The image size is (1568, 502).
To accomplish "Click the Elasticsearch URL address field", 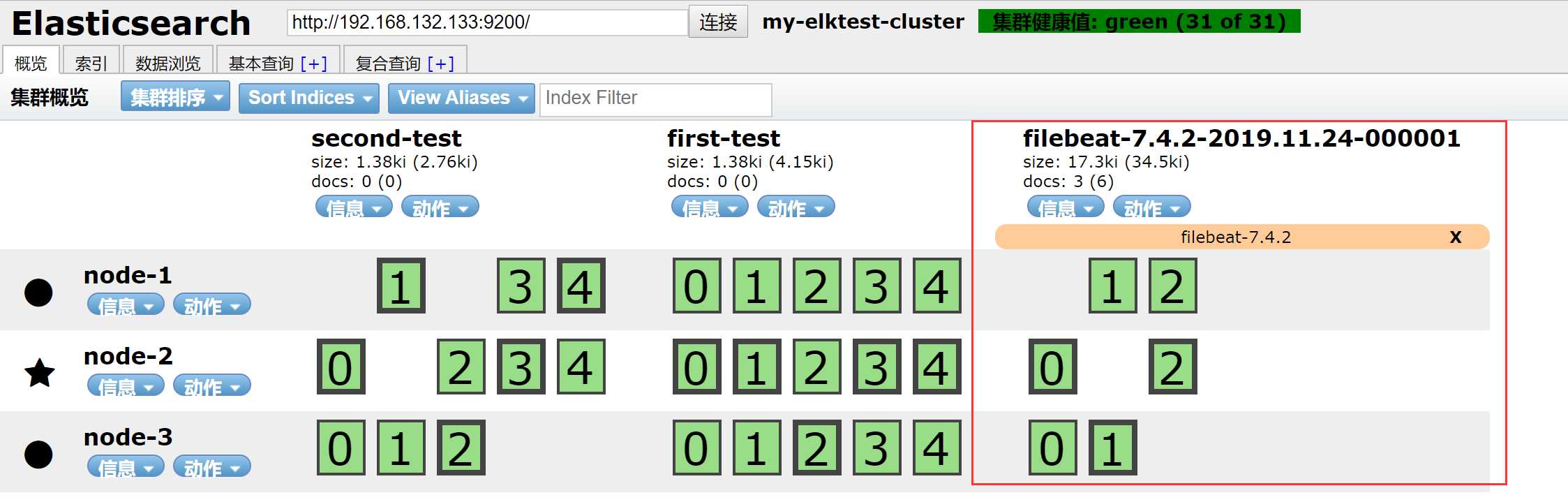I will click(487, 22).
